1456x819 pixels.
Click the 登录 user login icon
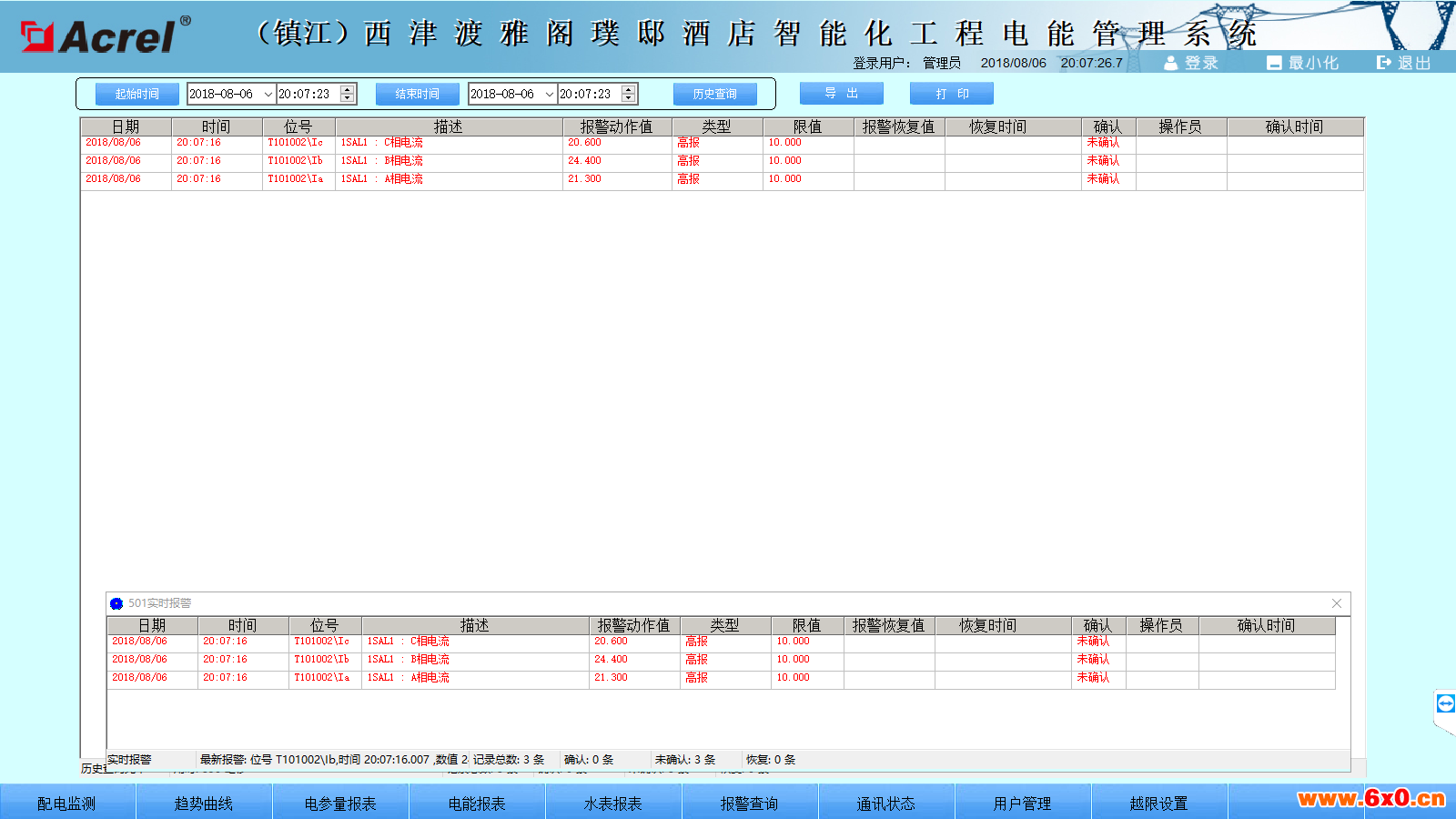tap(1171, 63)
